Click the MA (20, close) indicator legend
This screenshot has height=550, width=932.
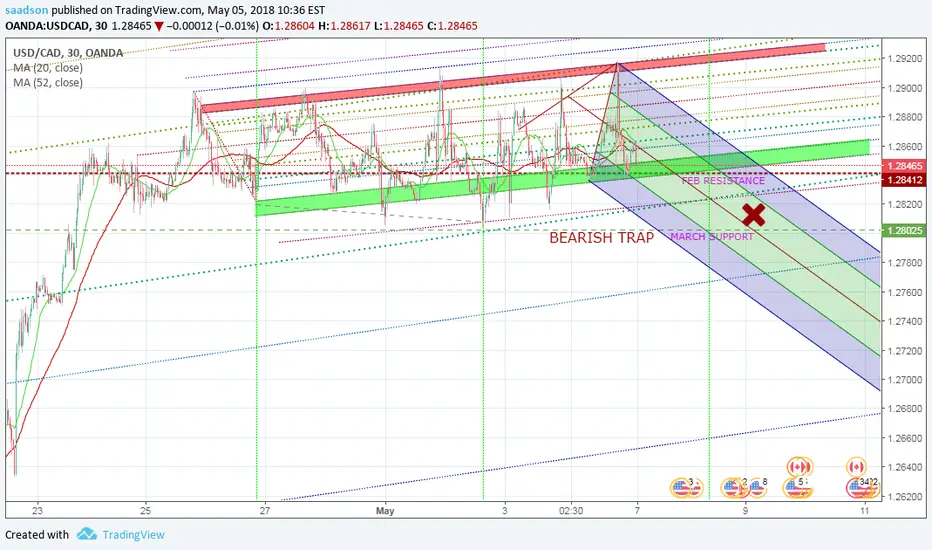[48, 68]
